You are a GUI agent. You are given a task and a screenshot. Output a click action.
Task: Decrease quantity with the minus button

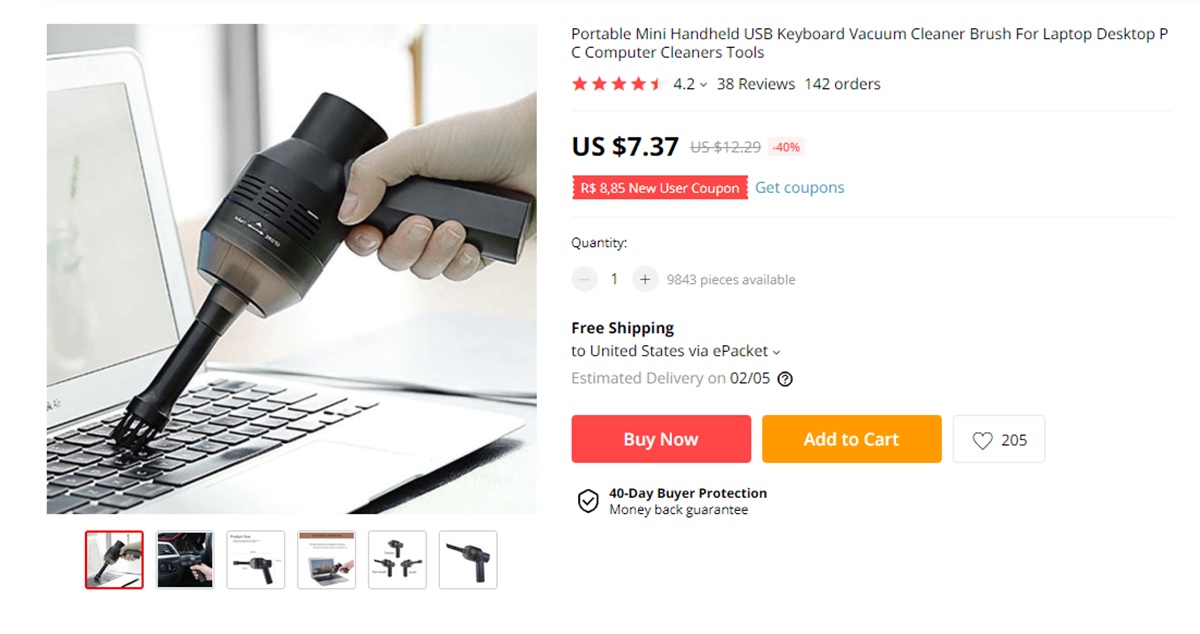click(x=584, y=280)
